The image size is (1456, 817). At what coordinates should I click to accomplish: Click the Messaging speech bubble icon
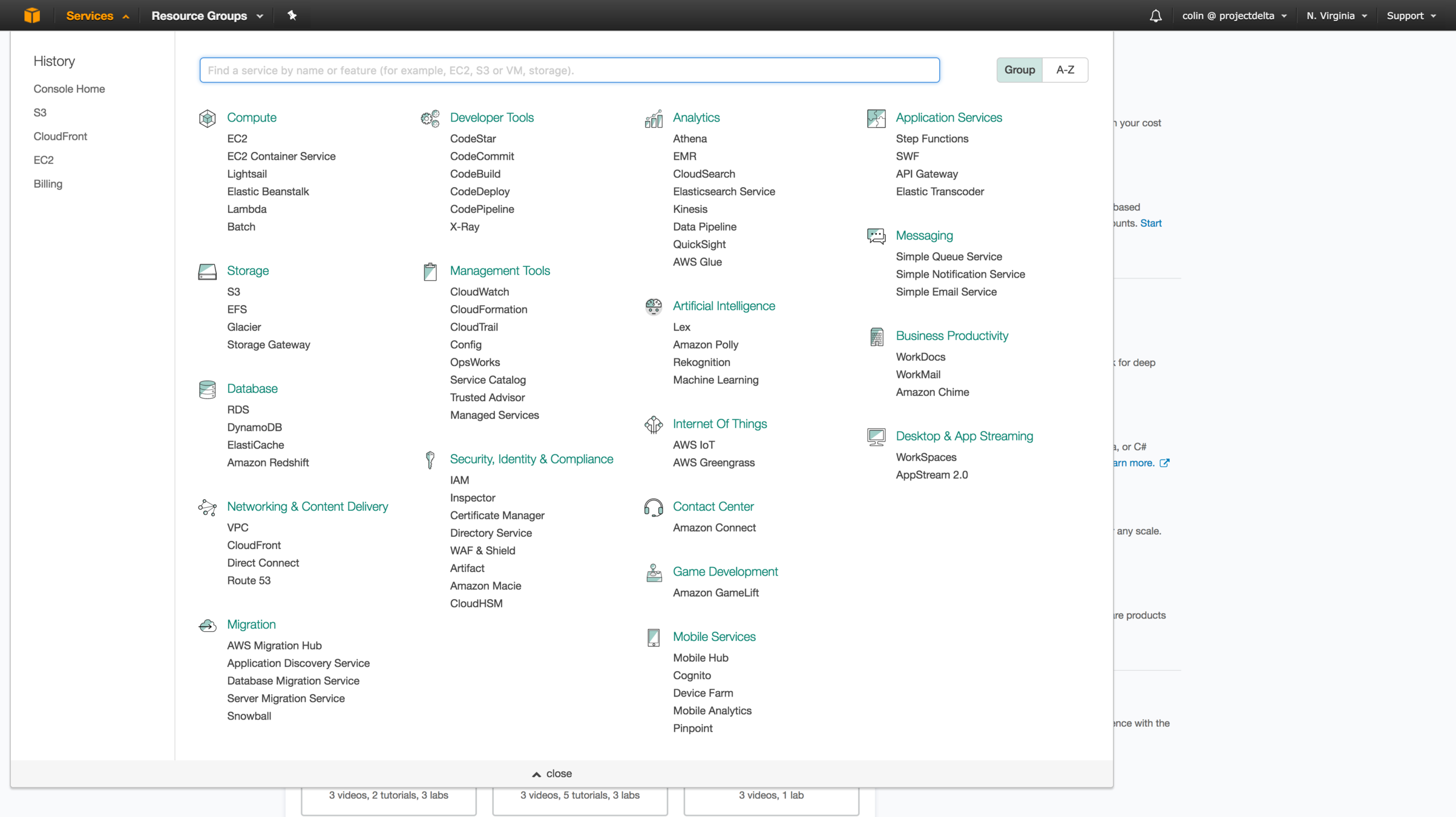(x=876, y=236)
